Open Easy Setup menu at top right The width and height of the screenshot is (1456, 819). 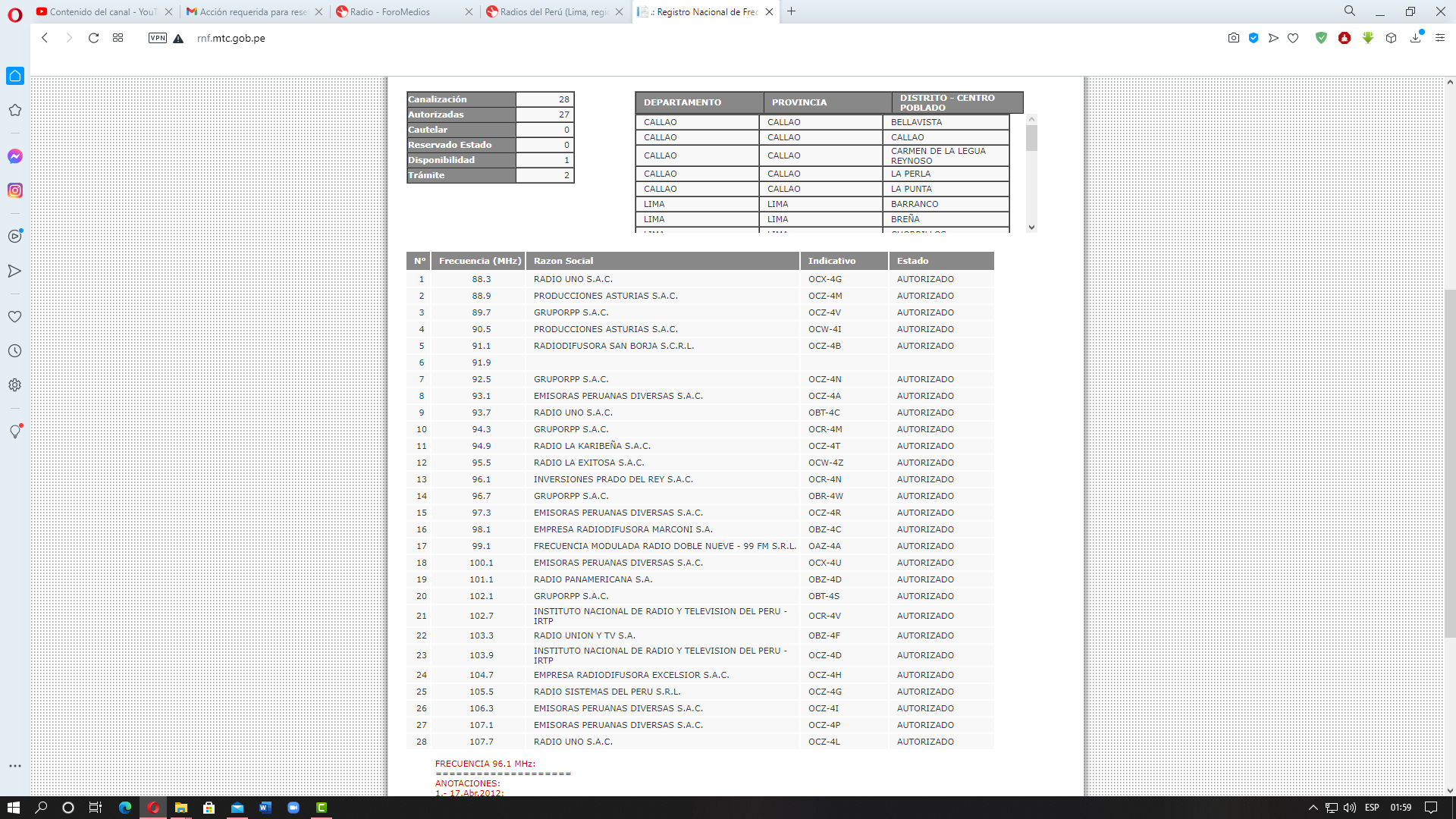tap(1440, 38)
